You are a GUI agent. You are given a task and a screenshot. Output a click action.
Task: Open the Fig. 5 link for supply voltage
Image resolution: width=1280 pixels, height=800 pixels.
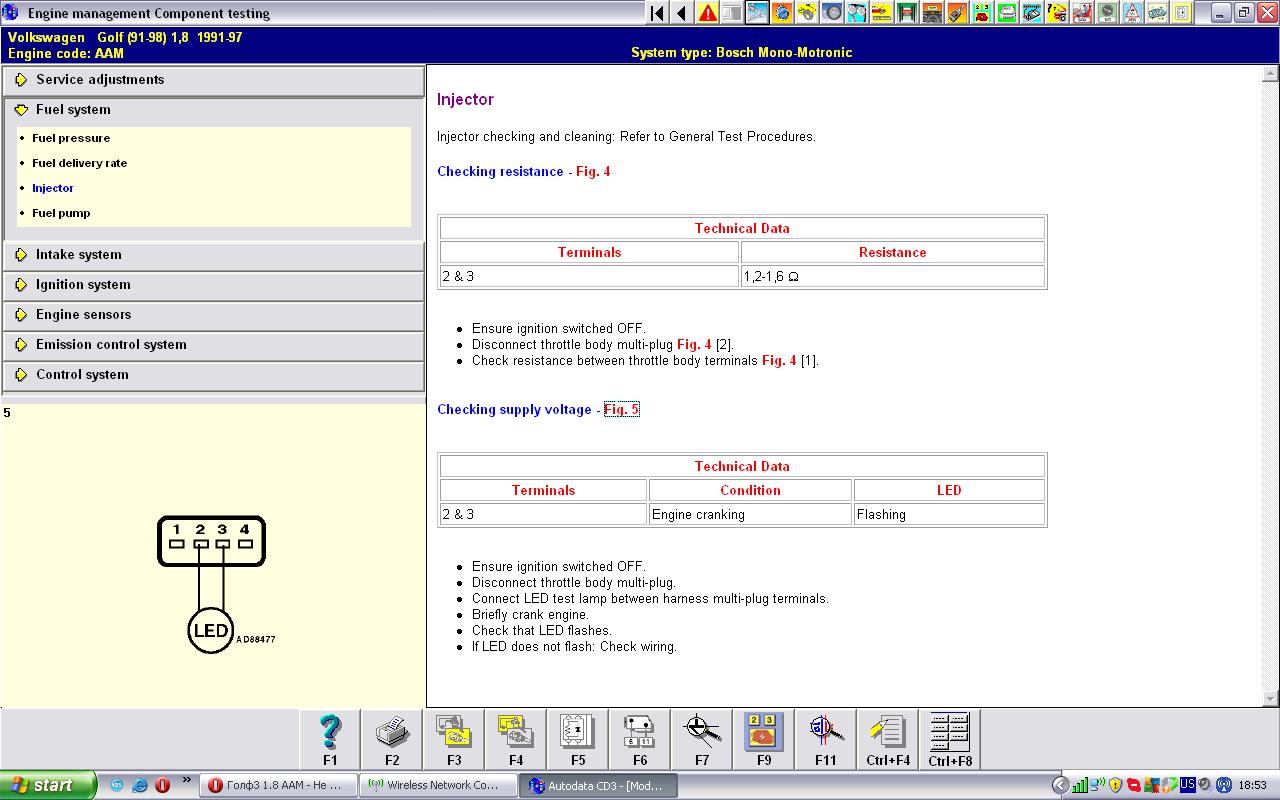621,410
